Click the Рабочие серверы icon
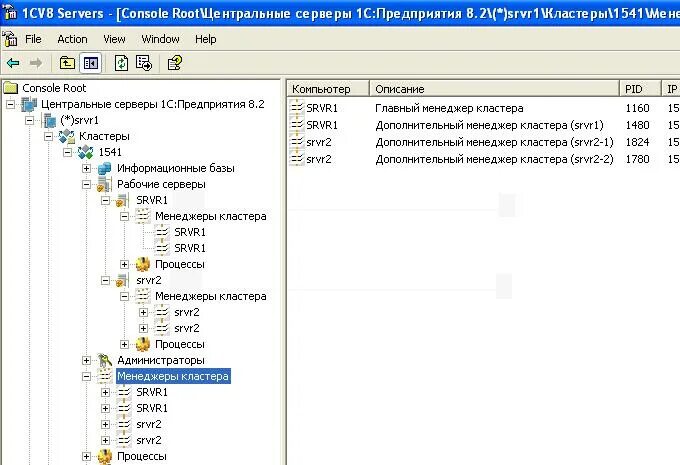This screenshot has height=465, width=680. click(x=104, y=184)
